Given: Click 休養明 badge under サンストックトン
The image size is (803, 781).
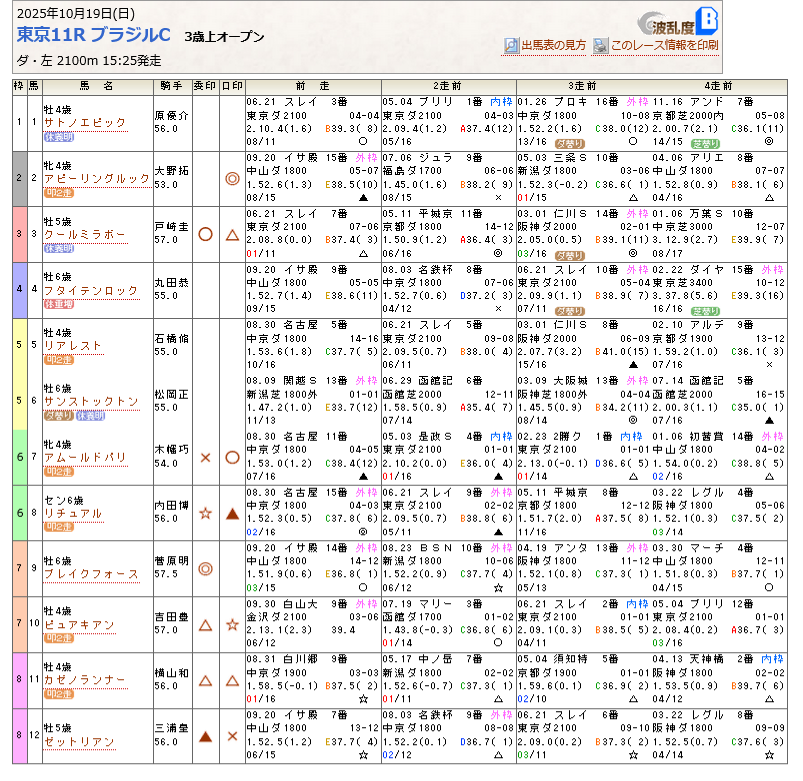Looking at the screenshot, I should pyautogui.click(x=91, y=416).
